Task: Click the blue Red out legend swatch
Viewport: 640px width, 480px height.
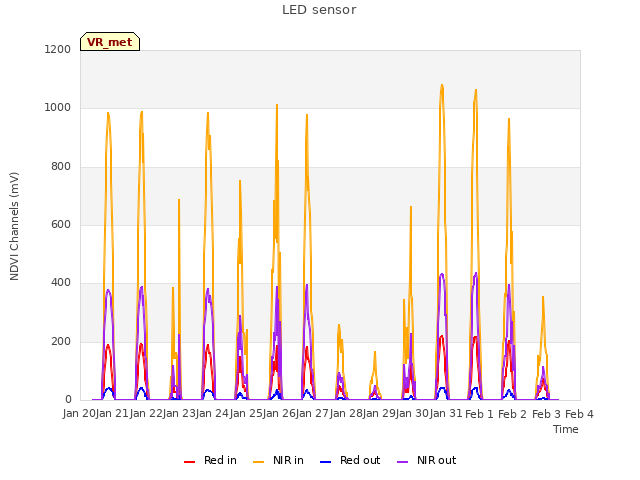Action: [x=325, y=462]
